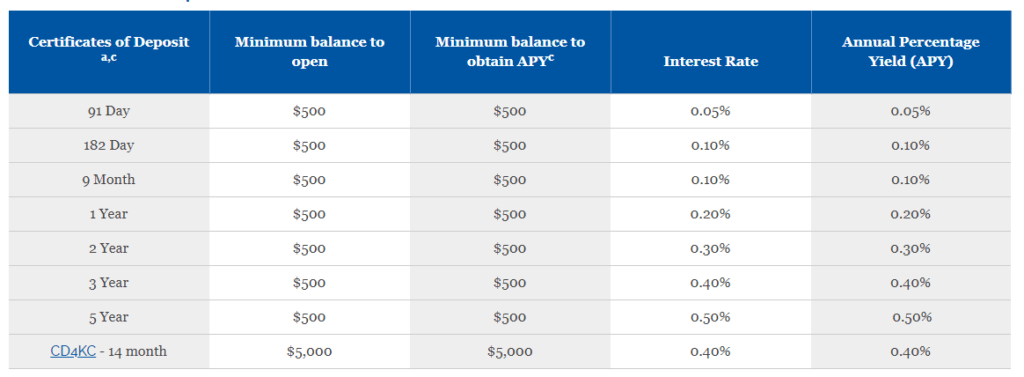Select the 0.20% interest rate for 1 Year

click(x=711, y=214)
